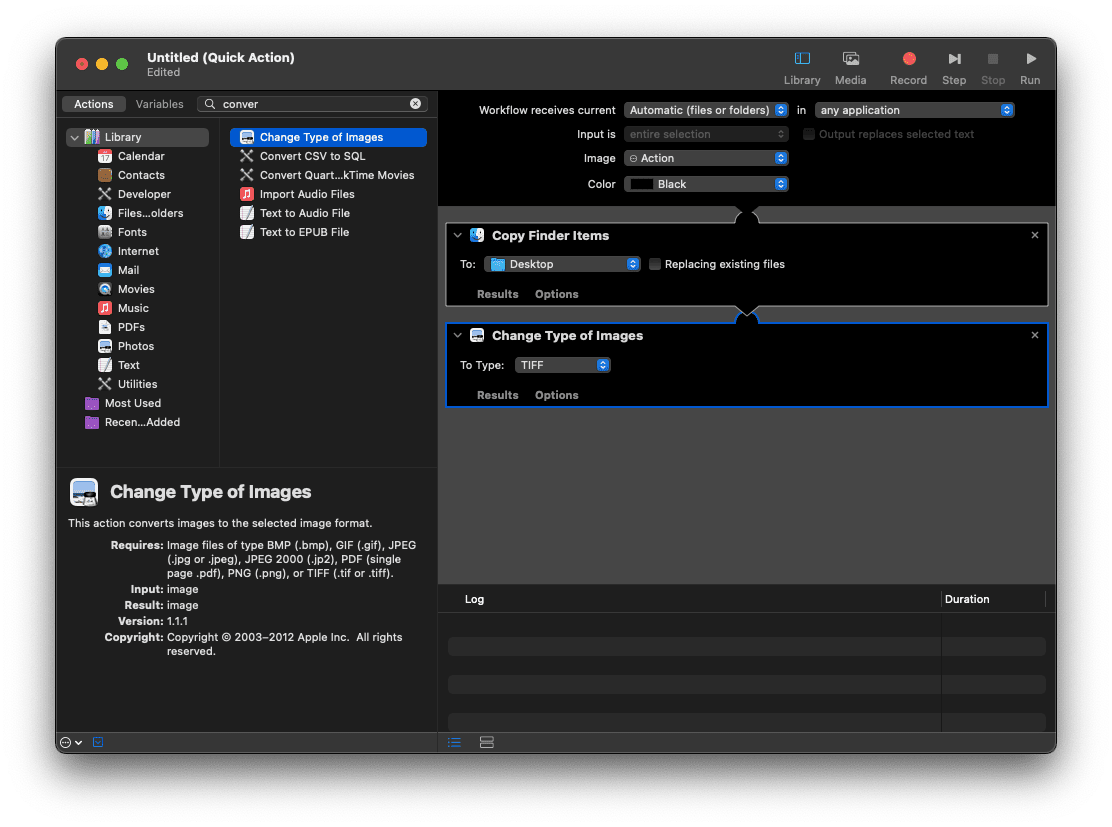Open the Desktop destination dropdown
The height and width of the screenshot is (827, 1112).
coord(562,264)
